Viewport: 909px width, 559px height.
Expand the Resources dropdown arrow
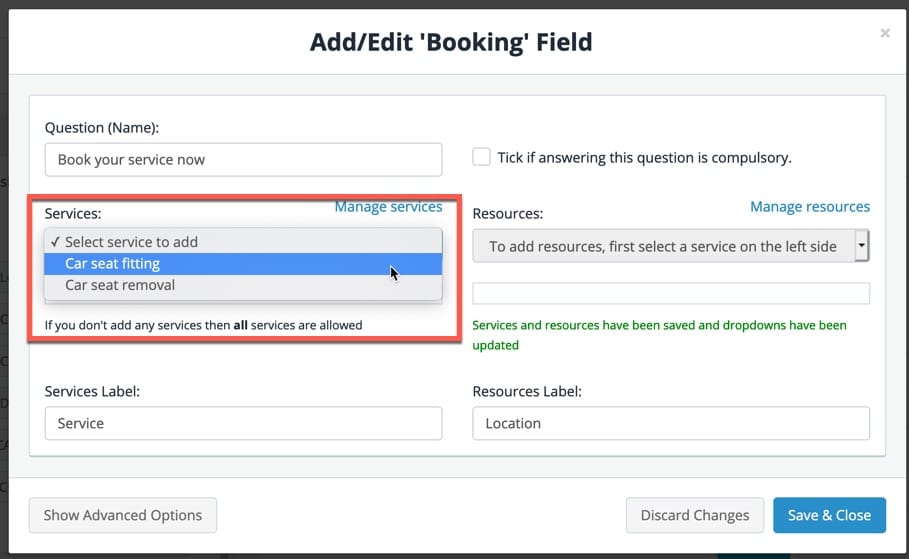pyautogui.click(x=861, y=246)
